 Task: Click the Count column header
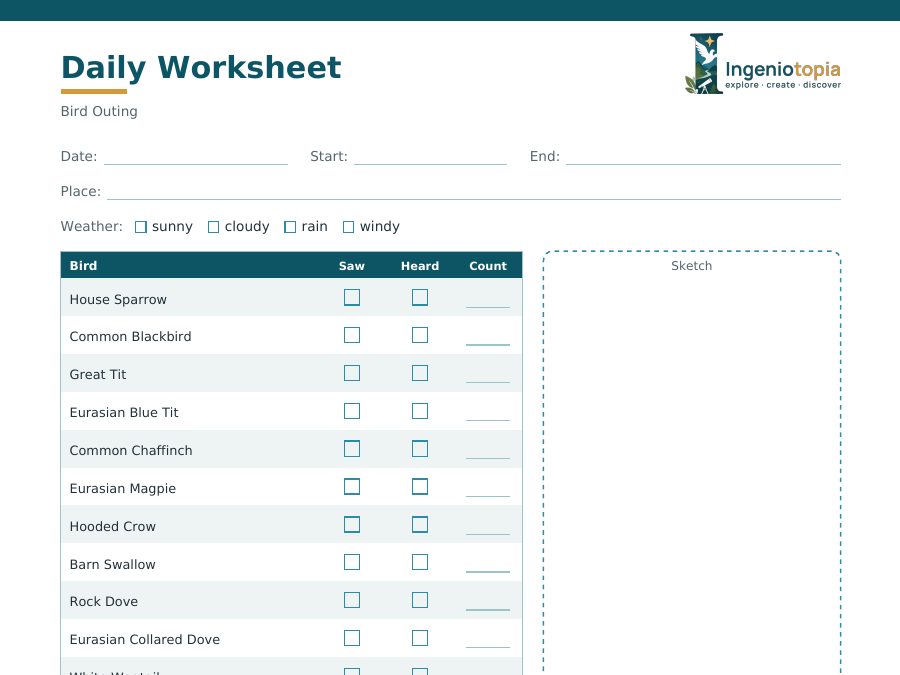pyautogui.click(x=488, y=266)
